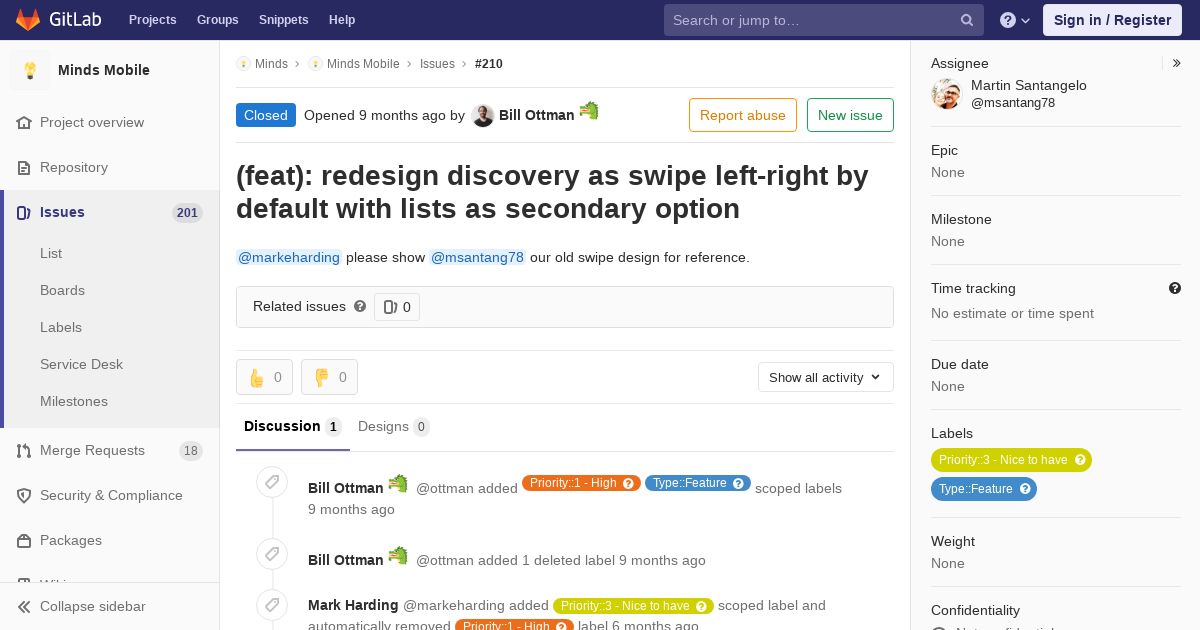
Task: Click the Collapse sidebar double-chevron icon
Action: click(x=24, y=606)
